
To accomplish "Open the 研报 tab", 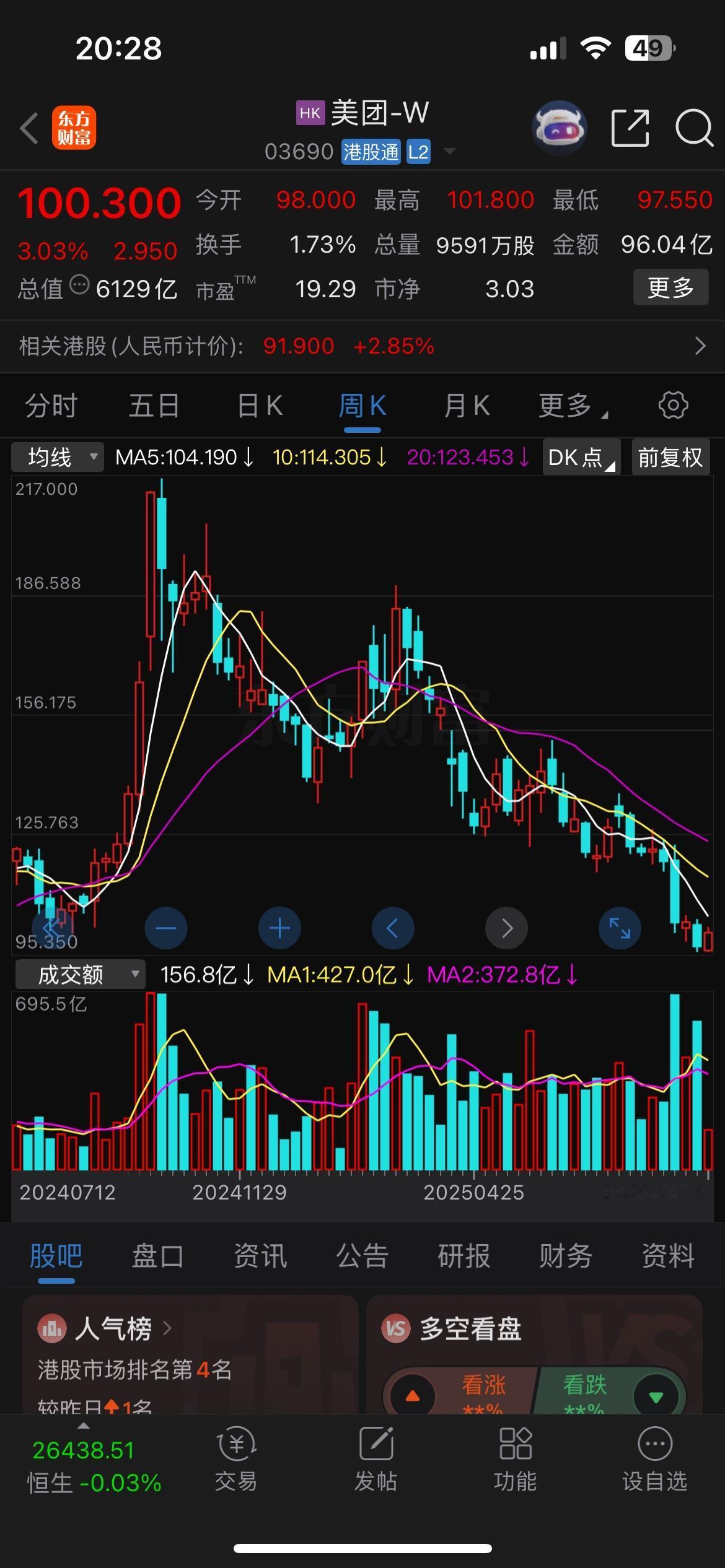I will click(x=464, y=1257).
